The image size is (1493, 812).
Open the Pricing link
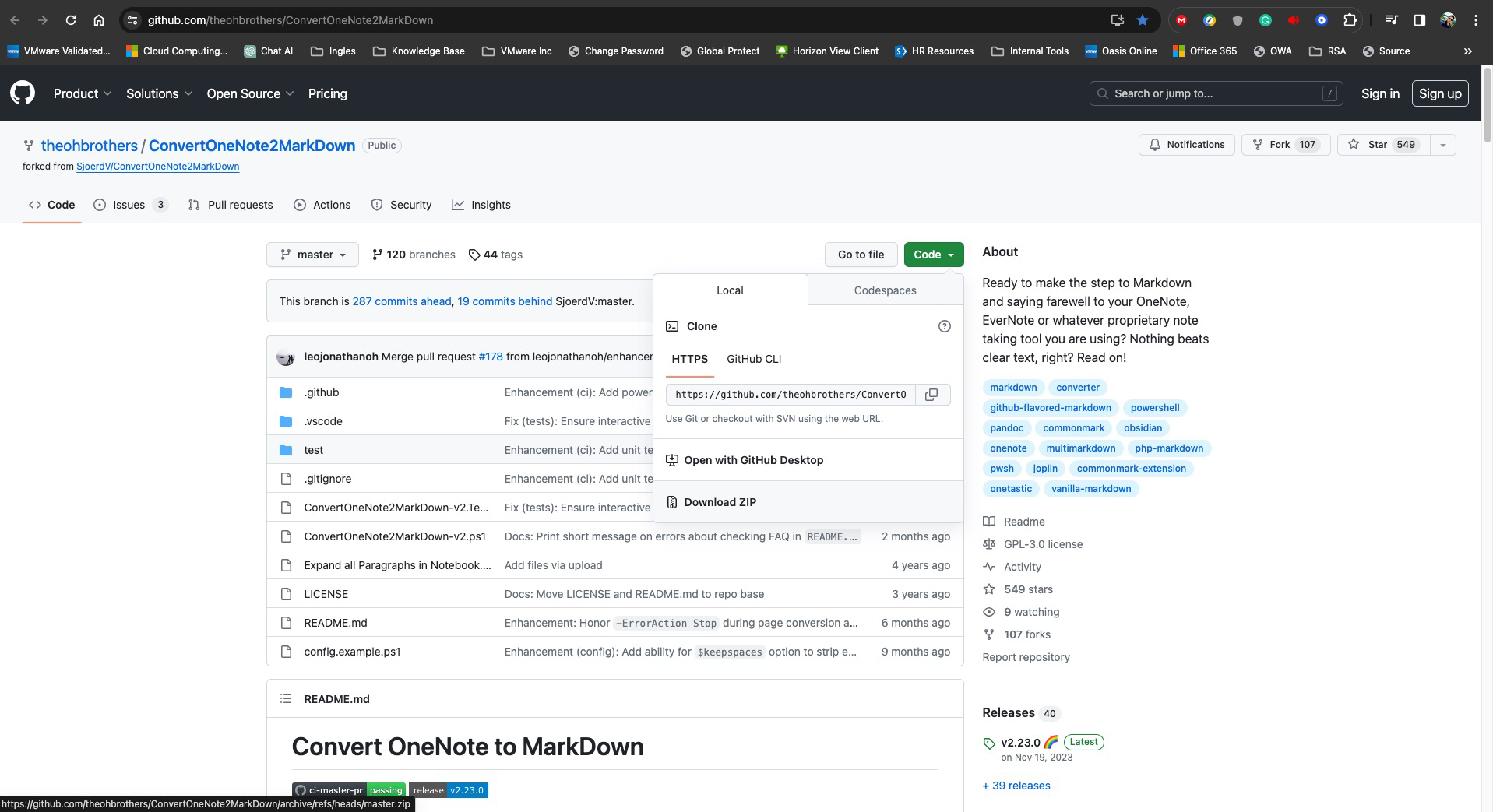[328, 93]
